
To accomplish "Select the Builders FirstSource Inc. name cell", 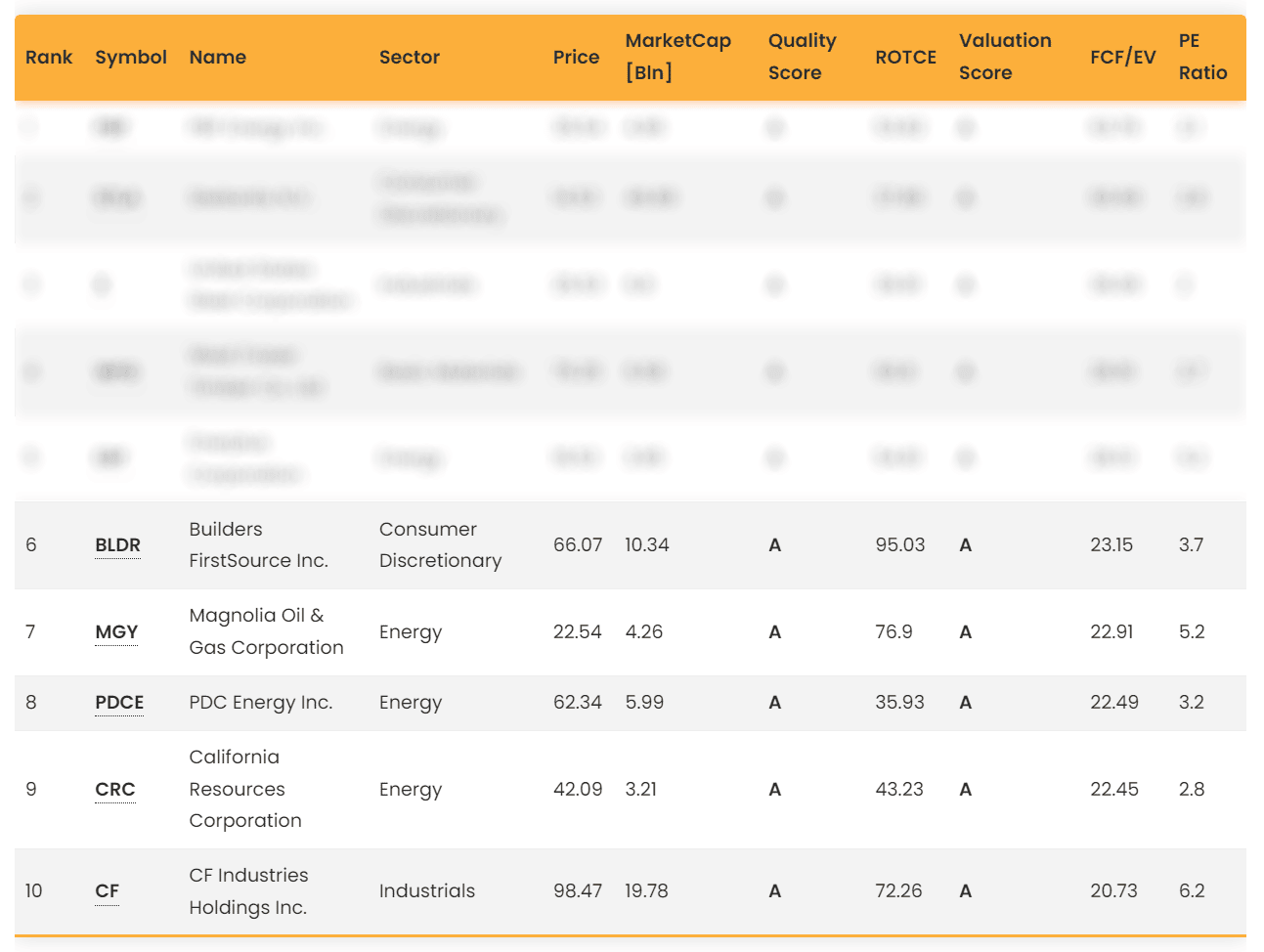I will (258, 545).
